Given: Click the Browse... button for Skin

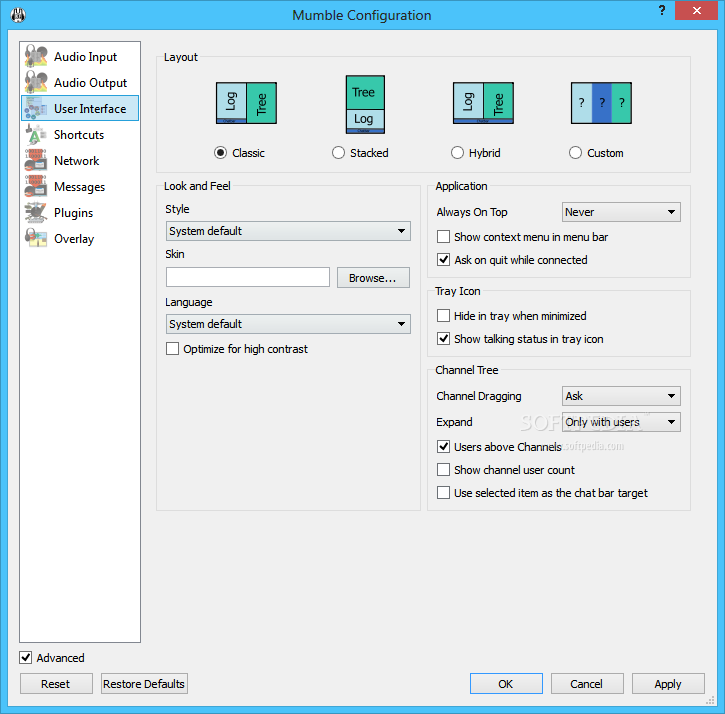Looking at the screenshot, I should click(x=373, y=277).
